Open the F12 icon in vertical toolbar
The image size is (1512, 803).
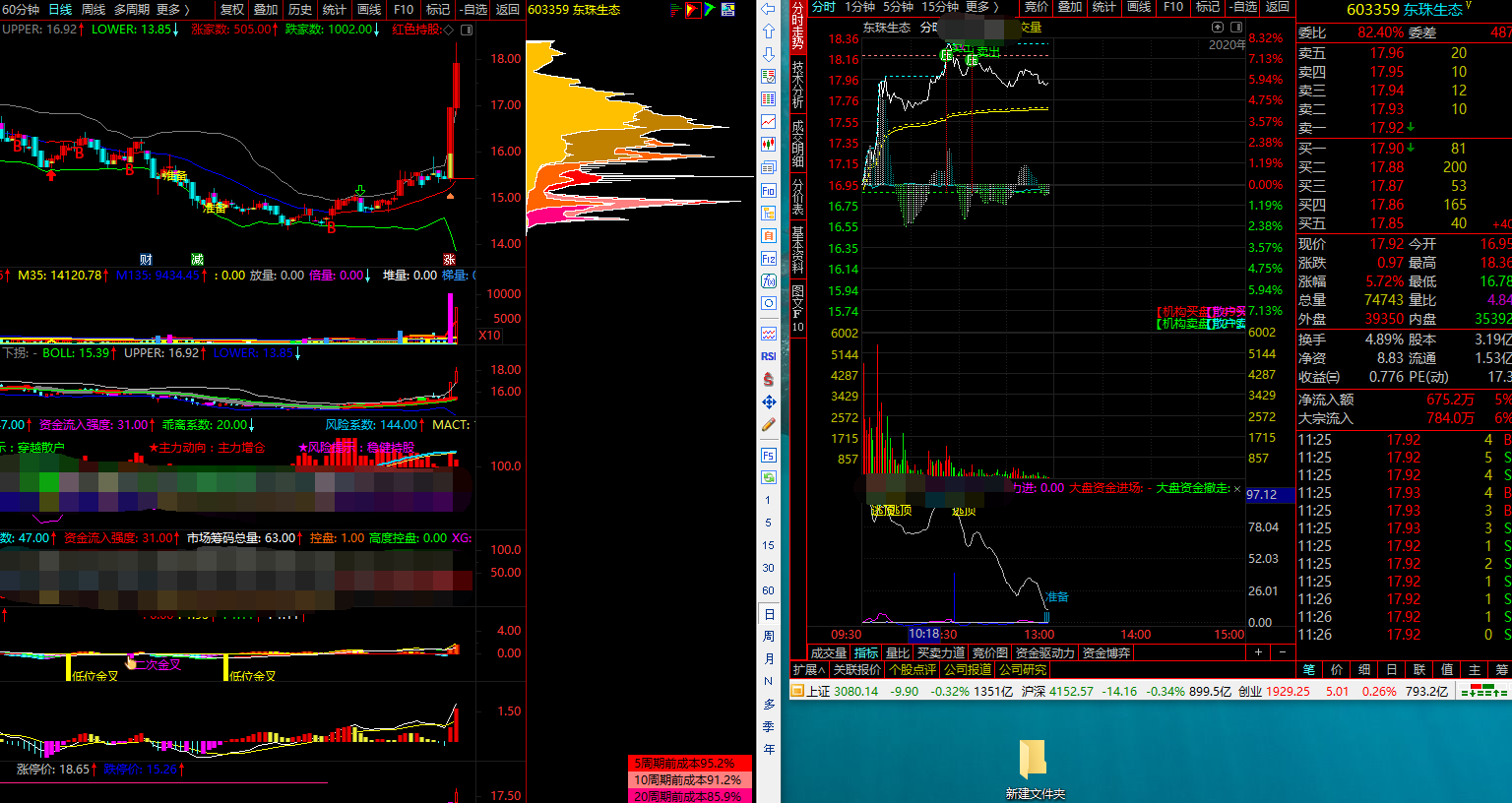(769, 258)
